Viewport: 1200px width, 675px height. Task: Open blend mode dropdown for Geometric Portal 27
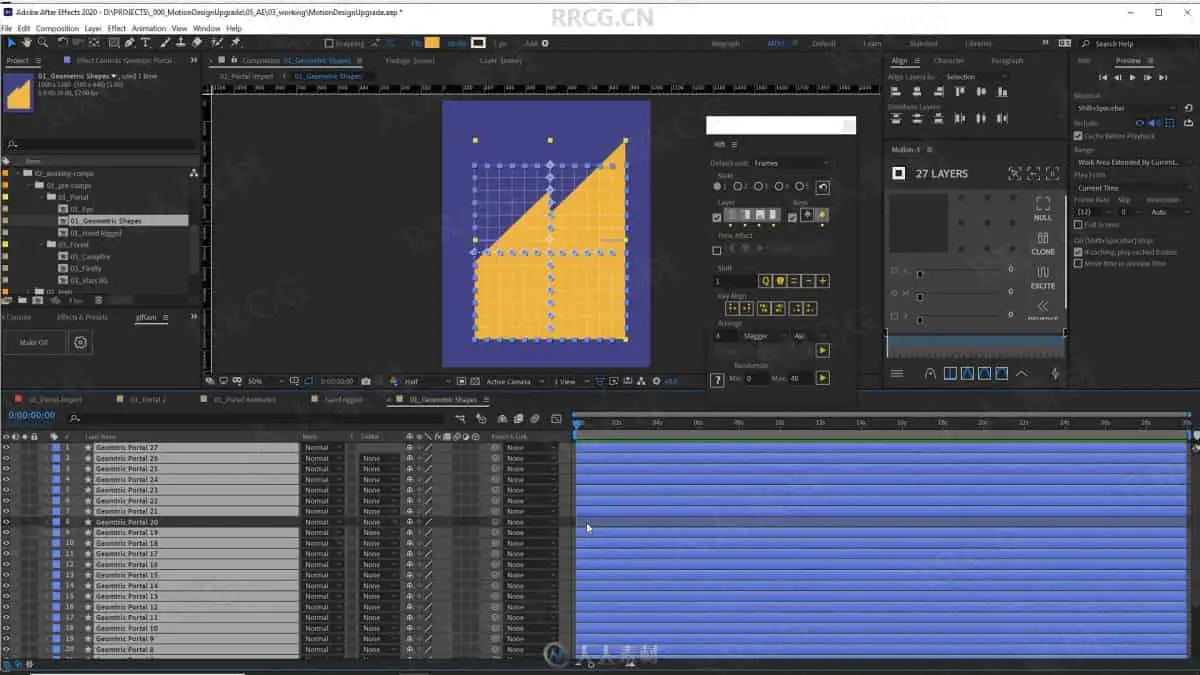coord(322,448)
